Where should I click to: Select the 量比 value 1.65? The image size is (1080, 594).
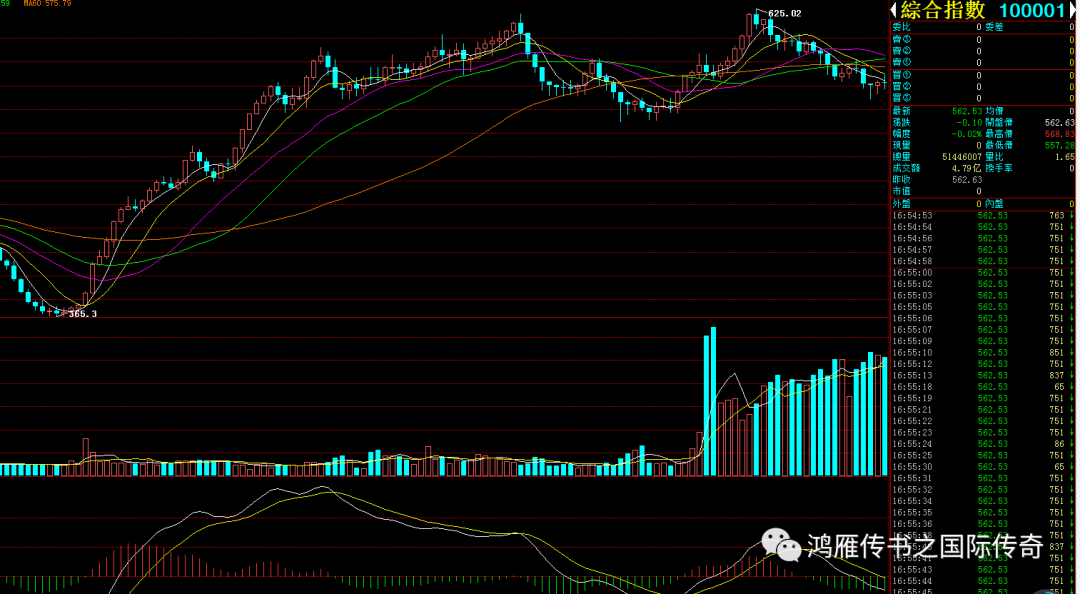(x=1064, y=157)
